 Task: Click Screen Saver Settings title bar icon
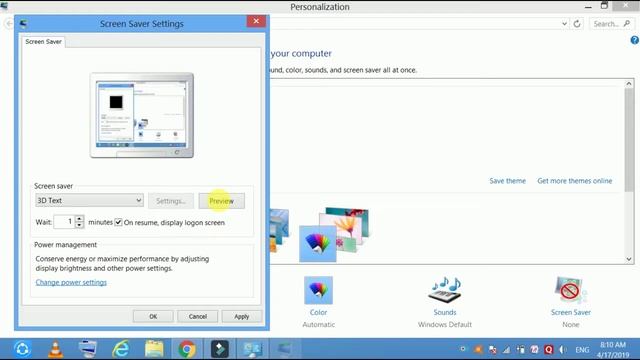pyautogui.click(x=23, y=24)
